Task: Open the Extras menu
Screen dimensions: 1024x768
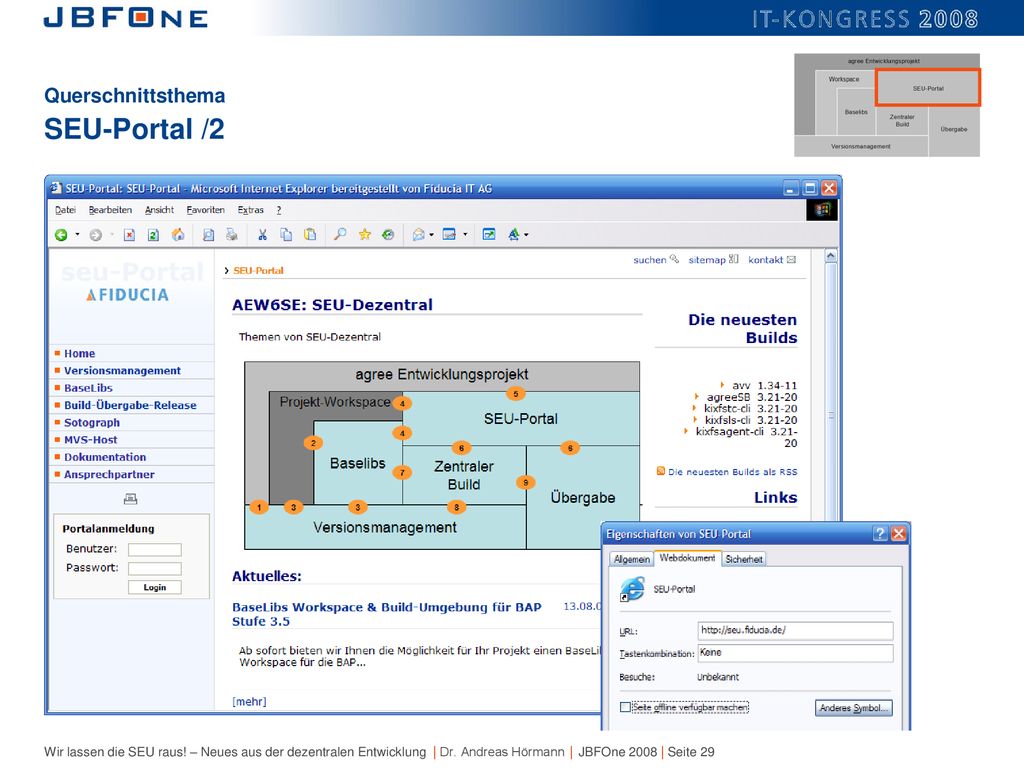Action: pyautogui.click(x=251, y=210)
